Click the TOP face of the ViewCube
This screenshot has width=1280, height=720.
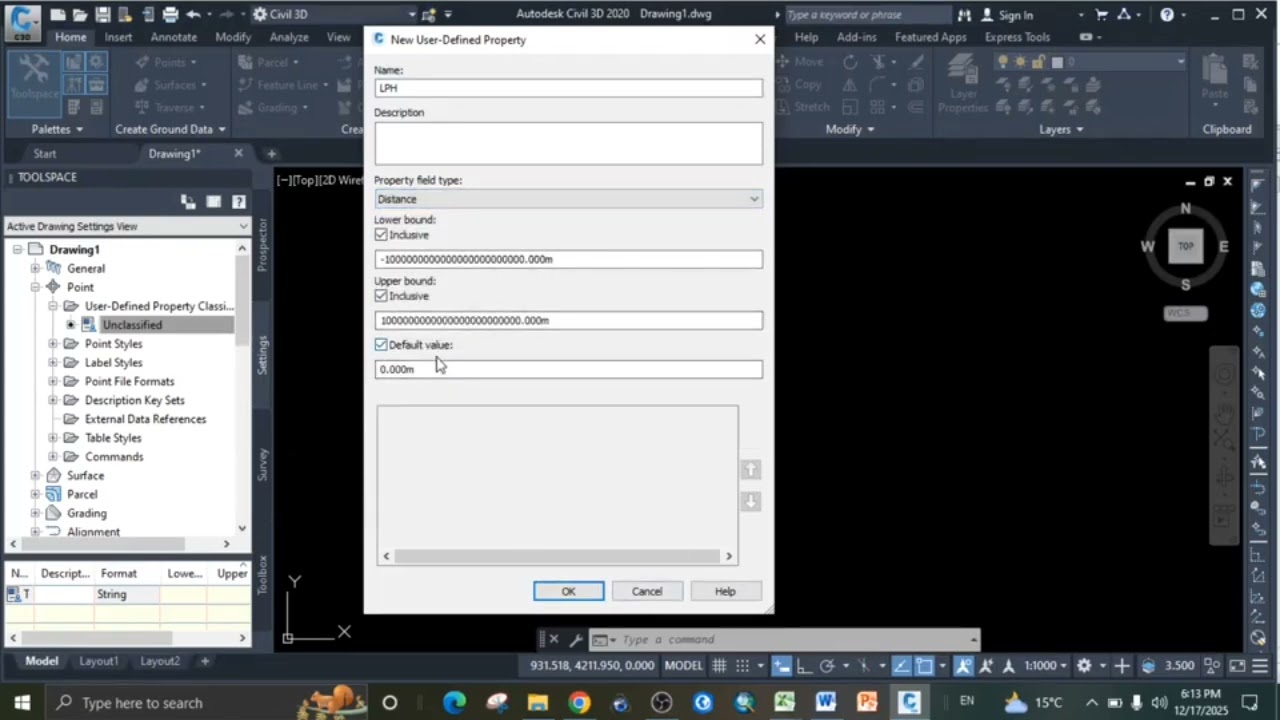(x=1186, y=246)
